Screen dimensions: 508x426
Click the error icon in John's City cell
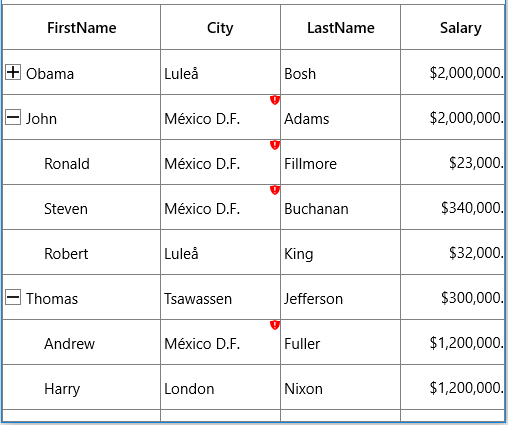coord(275,100)
